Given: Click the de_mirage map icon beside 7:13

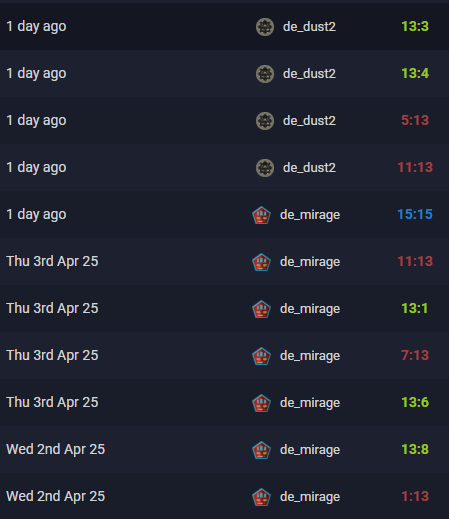Looking at the screenshot, I should (x=261, y=356).
